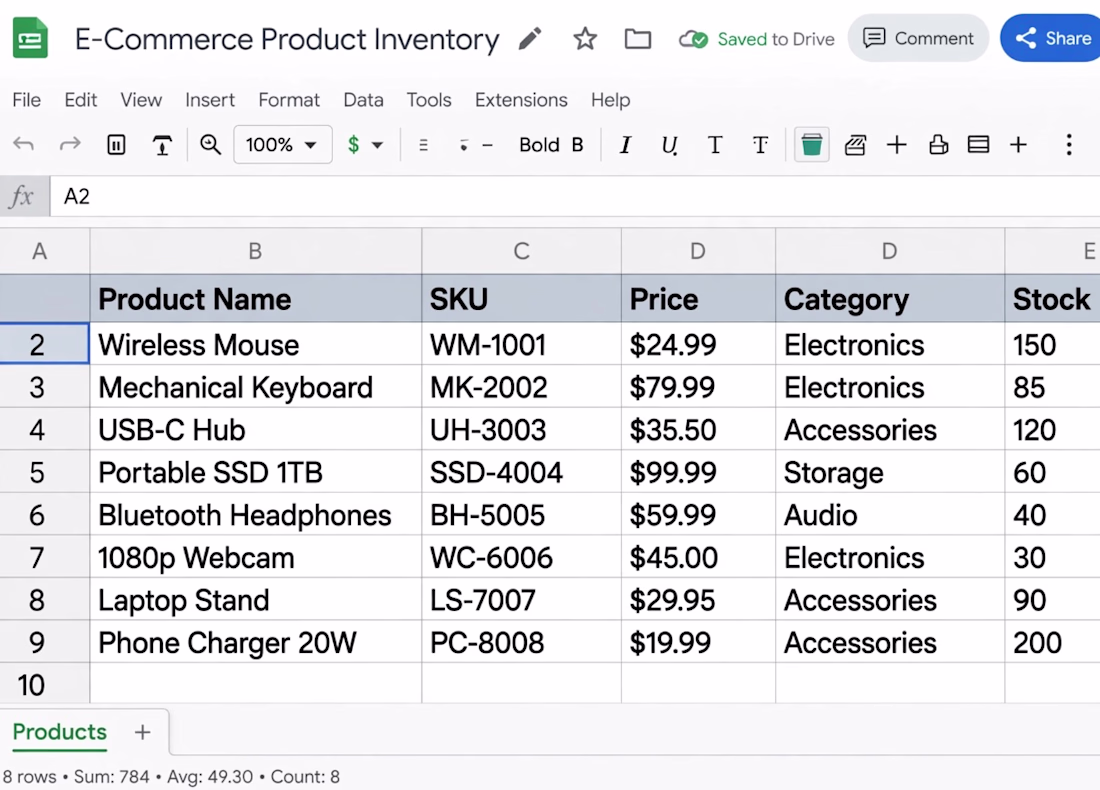Screen dimensions: 1100x790
Task: Click the Audio category cell
Action: [x=890, y=515]
